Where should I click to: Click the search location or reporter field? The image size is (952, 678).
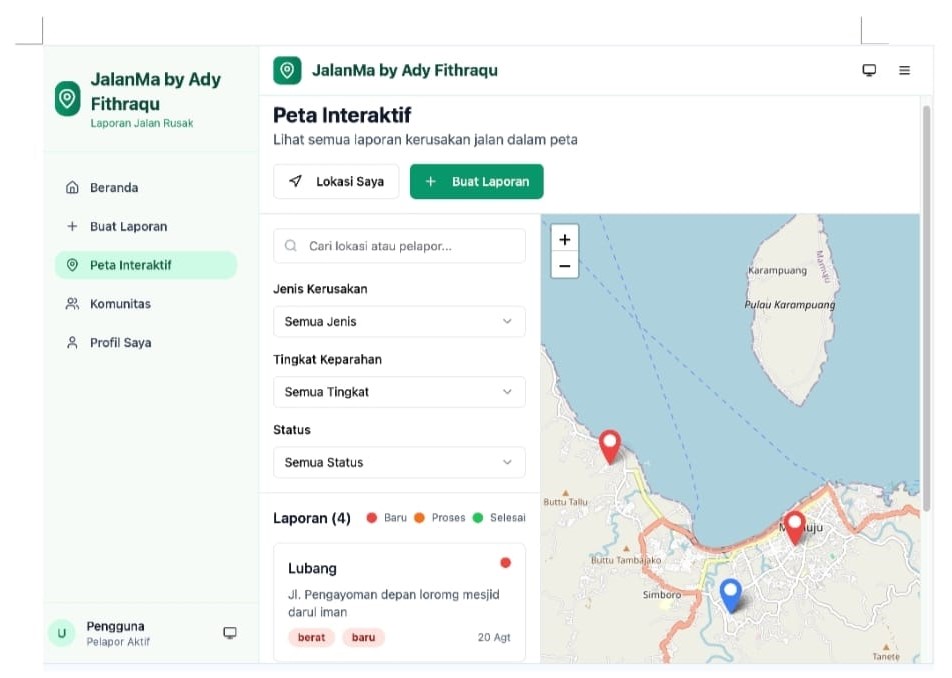tap(399, 246)
